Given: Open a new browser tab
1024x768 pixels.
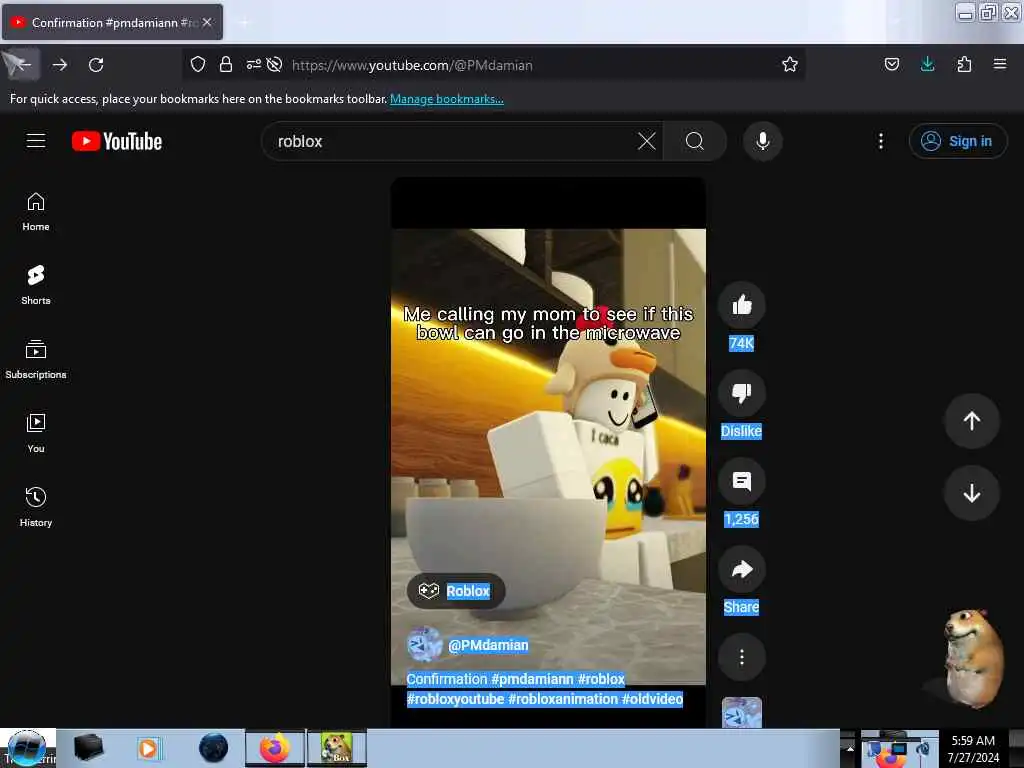Looking at the screenshot, I should [x=244, y=22].
